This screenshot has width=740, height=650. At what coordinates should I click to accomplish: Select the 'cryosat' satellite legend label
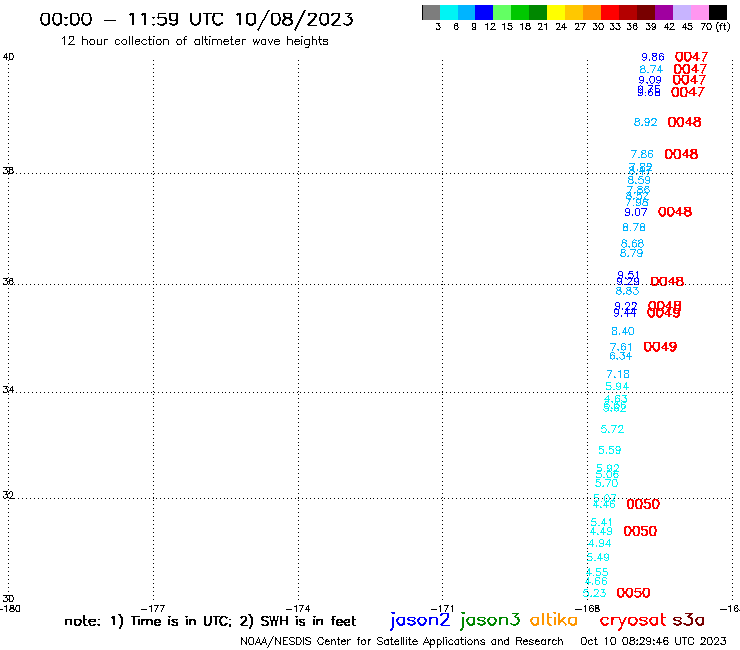coord(632,620)
